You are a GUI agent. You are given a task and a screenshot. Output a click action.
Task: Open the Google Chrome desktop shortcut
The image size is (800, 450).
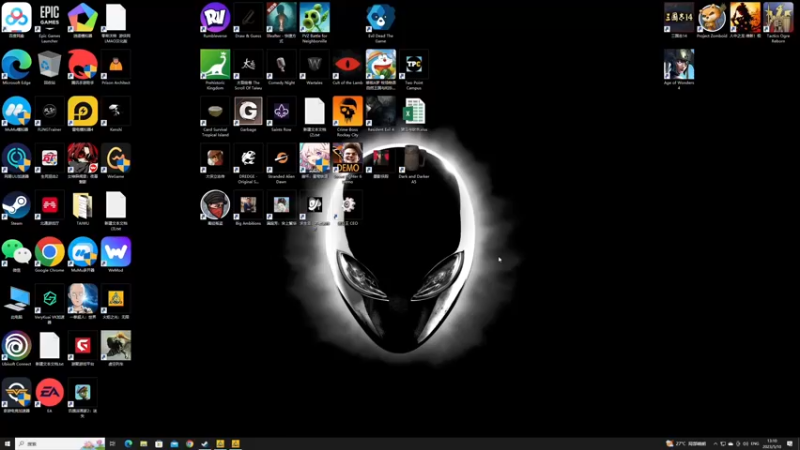click(49, 256)
